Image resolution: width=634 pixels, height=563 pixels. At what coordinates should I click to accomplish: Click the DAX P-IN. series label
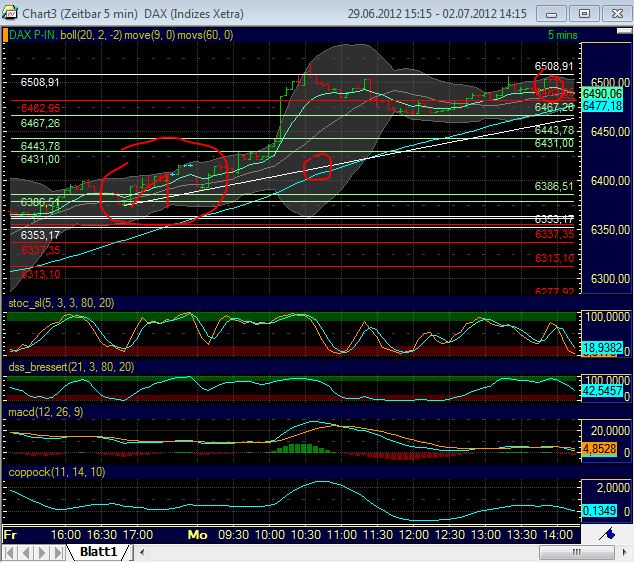click(33, 35)
